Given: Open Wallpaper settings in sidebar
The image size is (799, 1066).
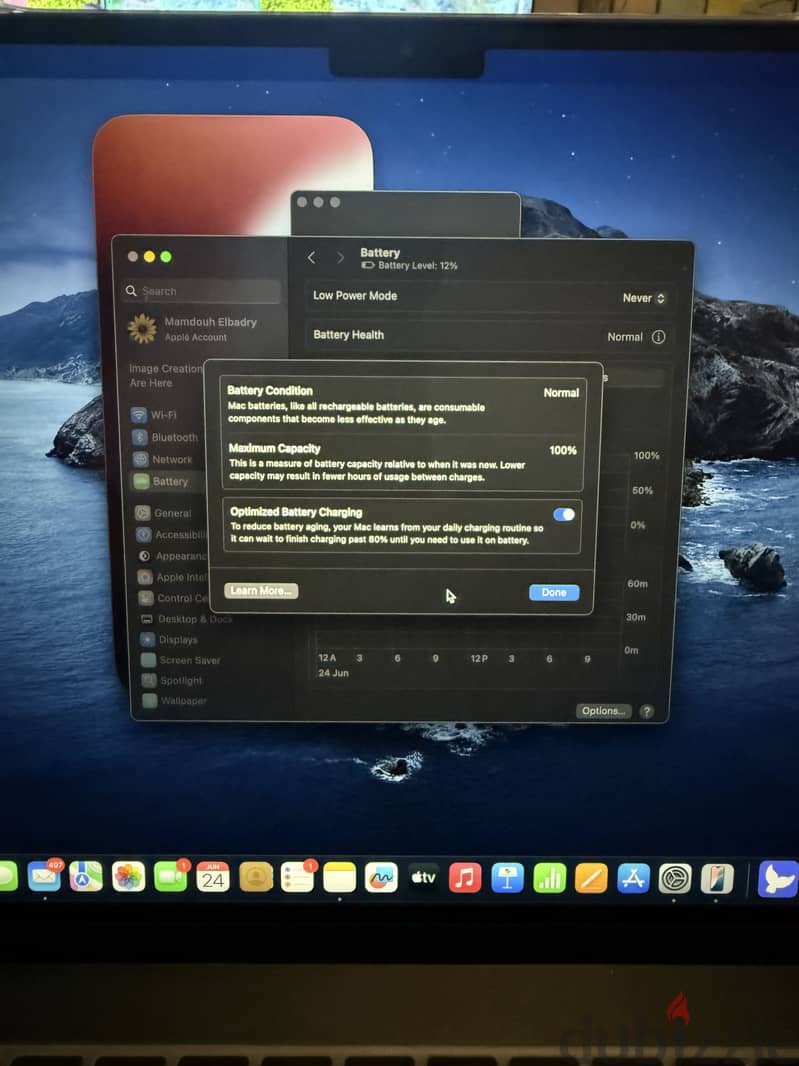Looking at the screenshot, I should 175,700.
